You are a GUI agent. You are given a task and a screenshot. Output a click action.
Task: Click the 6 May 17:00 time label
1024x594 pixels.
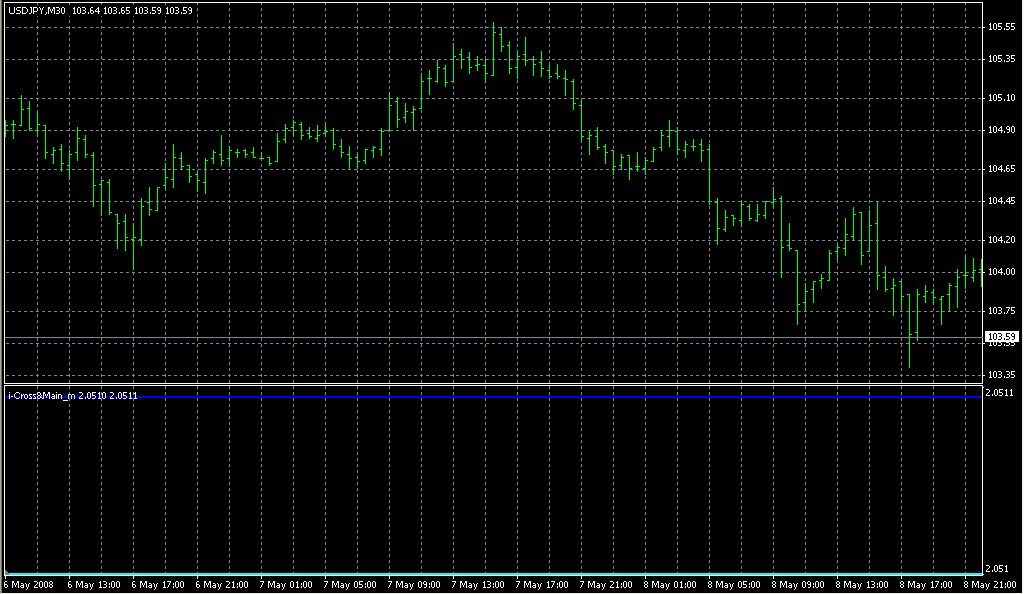point(158,586)
